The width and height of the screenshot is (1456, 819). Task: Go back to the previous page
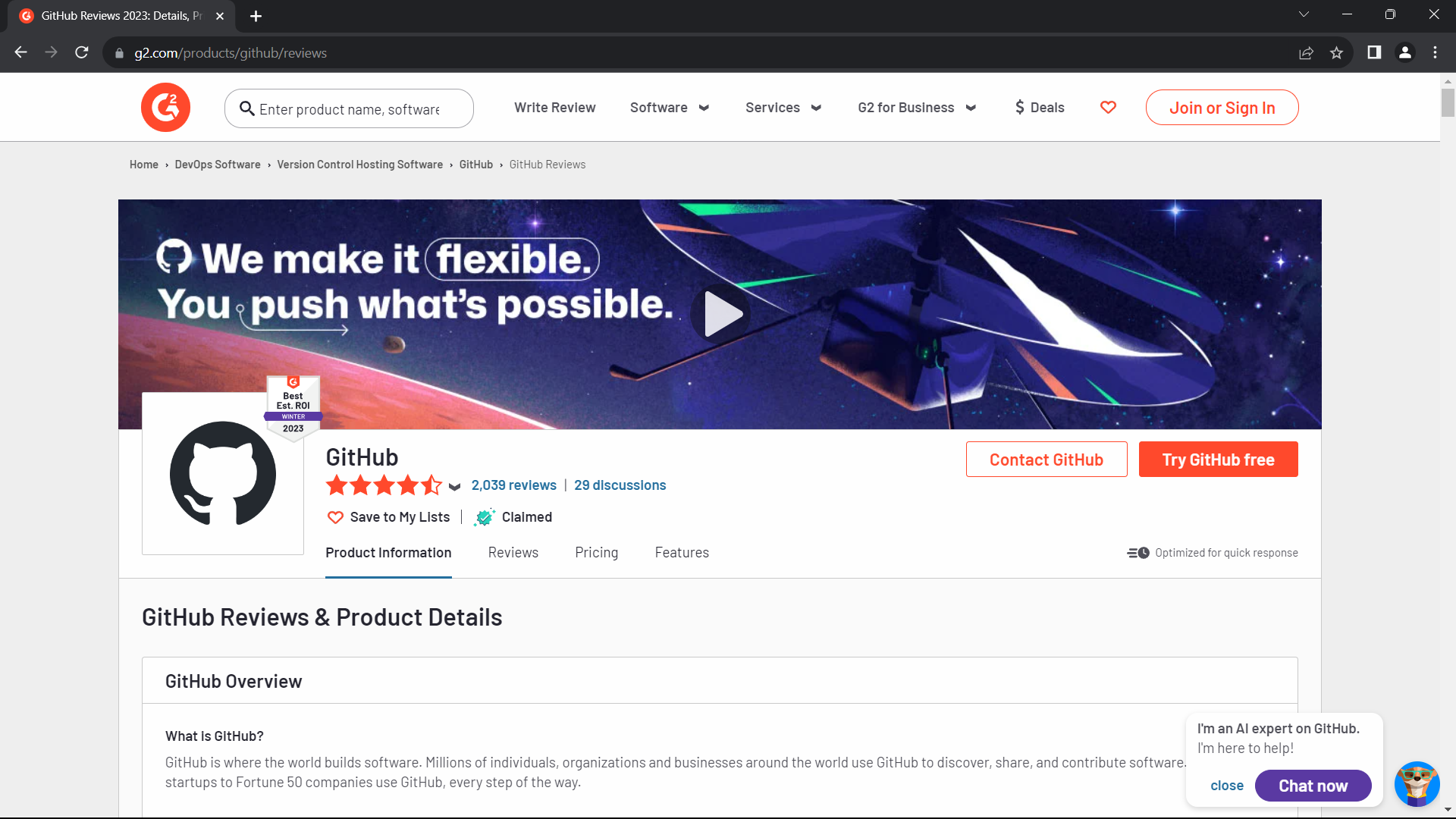coord(20,52)
